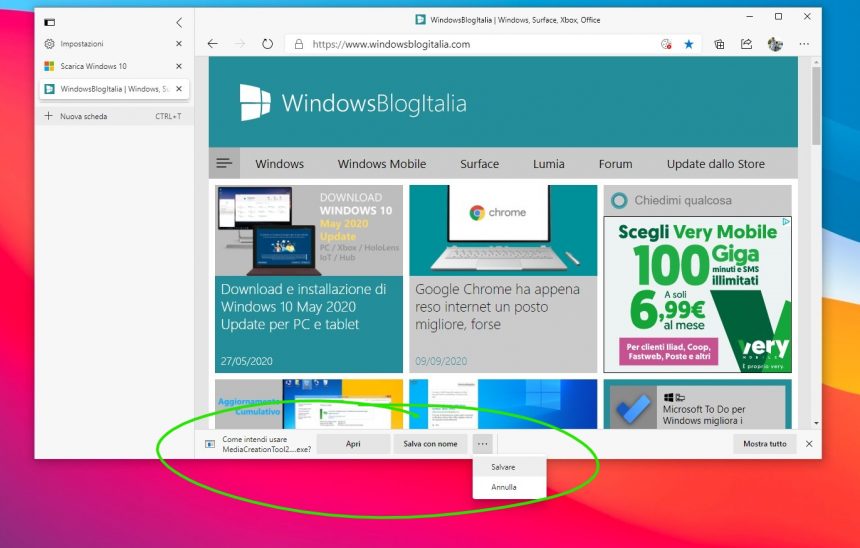Choose Salvare from the download menu

[x=509, y=467]
